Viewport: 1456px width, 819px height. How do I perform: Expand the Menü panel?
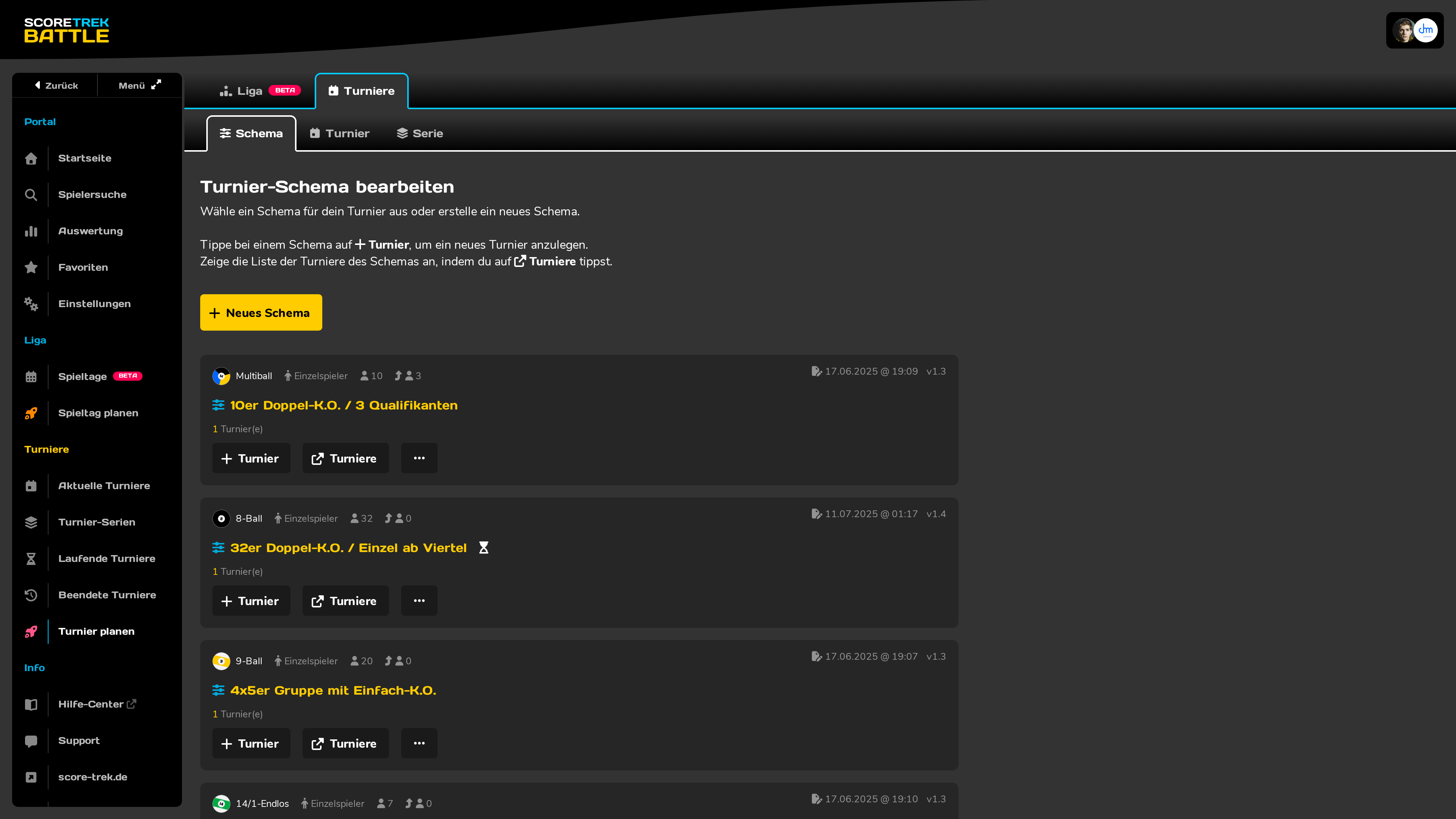tap(140, 85)
